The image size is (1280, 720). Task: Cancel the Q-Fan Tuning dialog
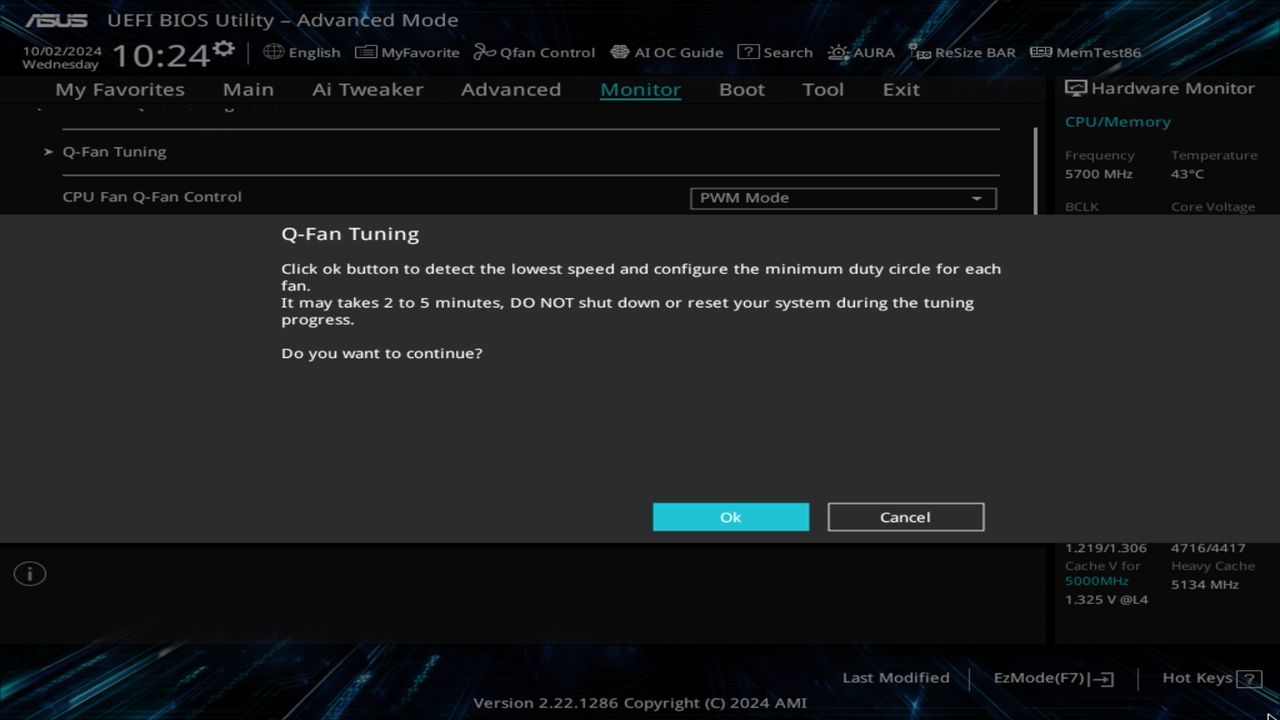pyautogui.click(x=905, y=517)
